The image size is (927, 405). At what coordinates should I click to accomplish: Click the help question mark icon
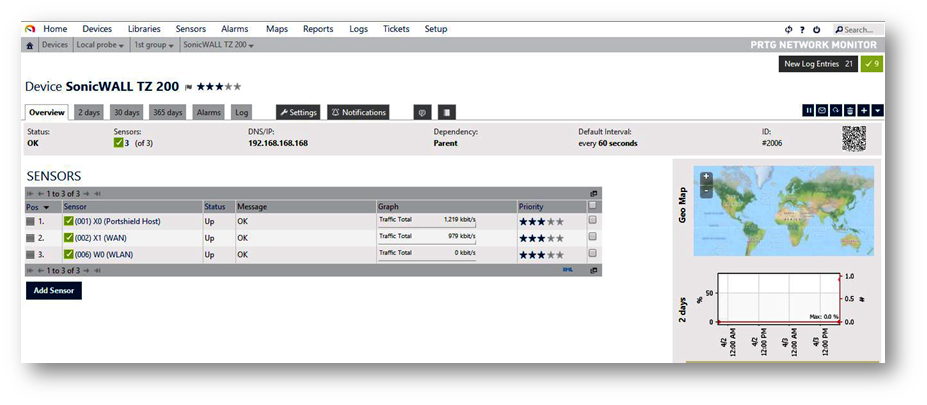[803, 30]
